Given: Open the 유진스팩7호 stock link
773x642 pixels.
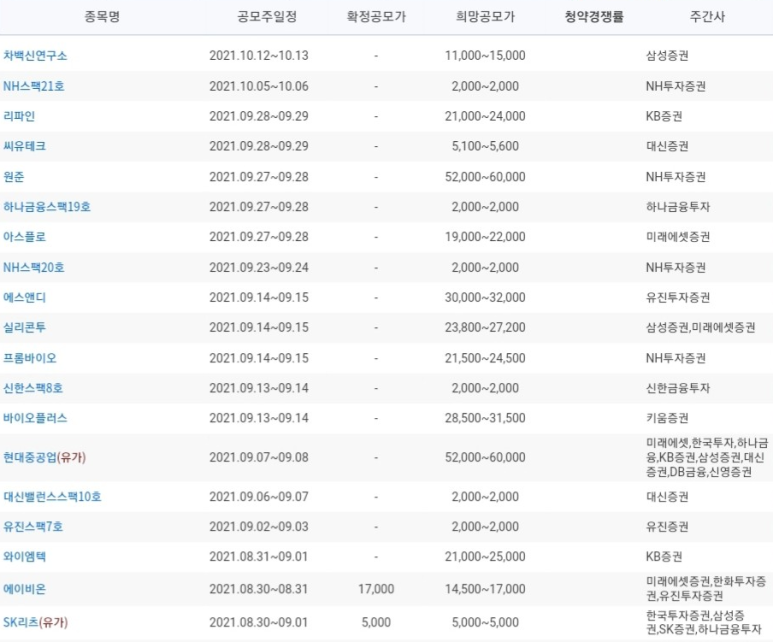Looking at the screenshot, I should click(33, 527).
